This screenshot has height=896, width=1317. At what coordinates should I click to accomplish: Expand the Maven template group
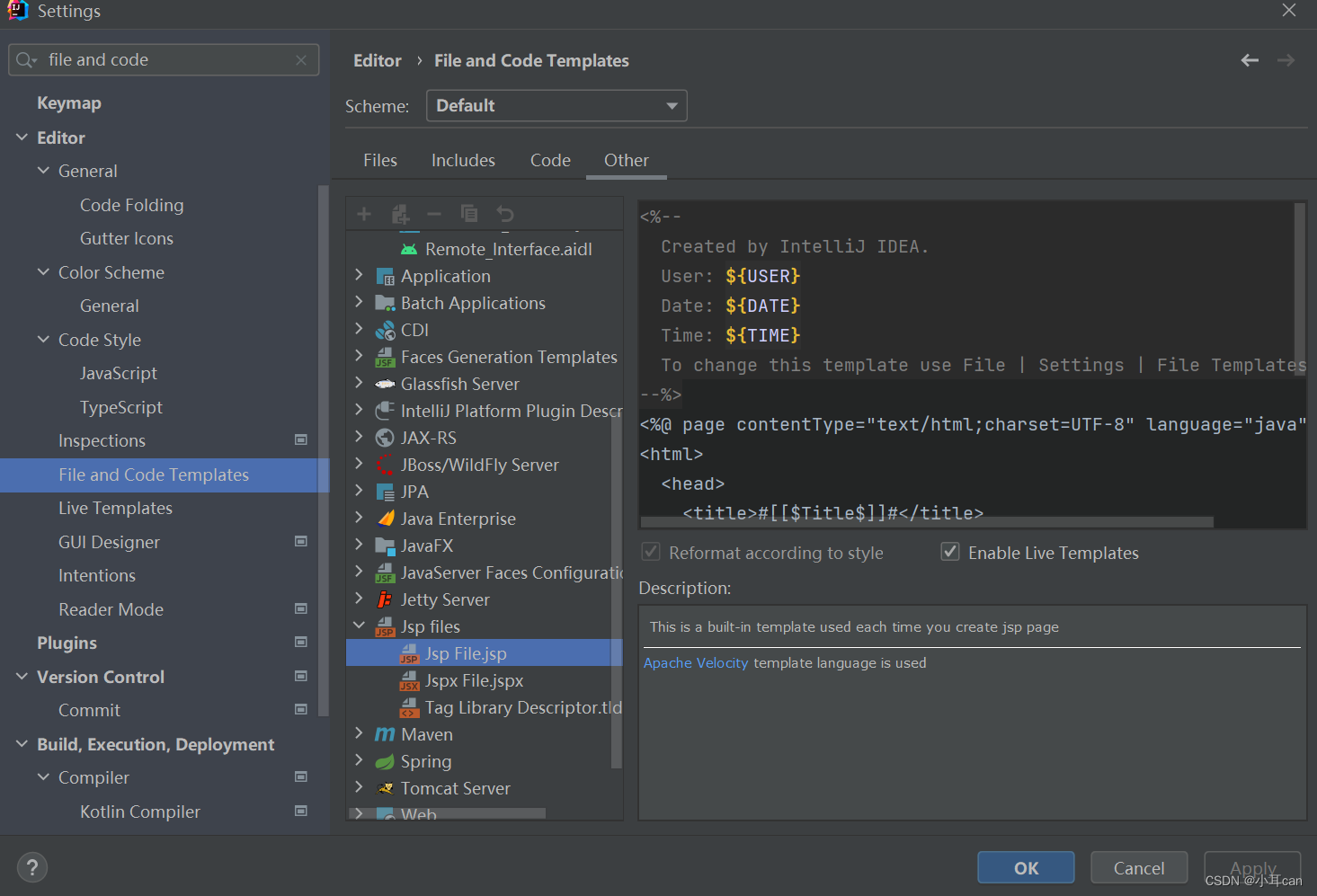click(359, 733)
